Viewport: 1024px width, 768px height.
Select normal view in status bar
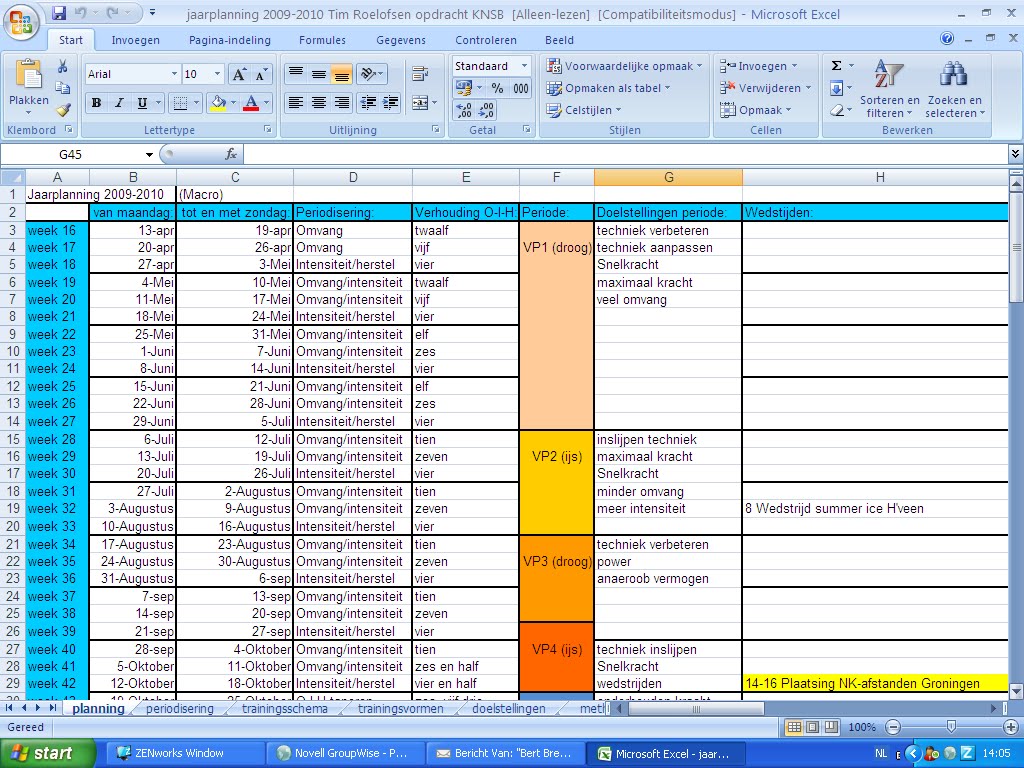(794, 727)
